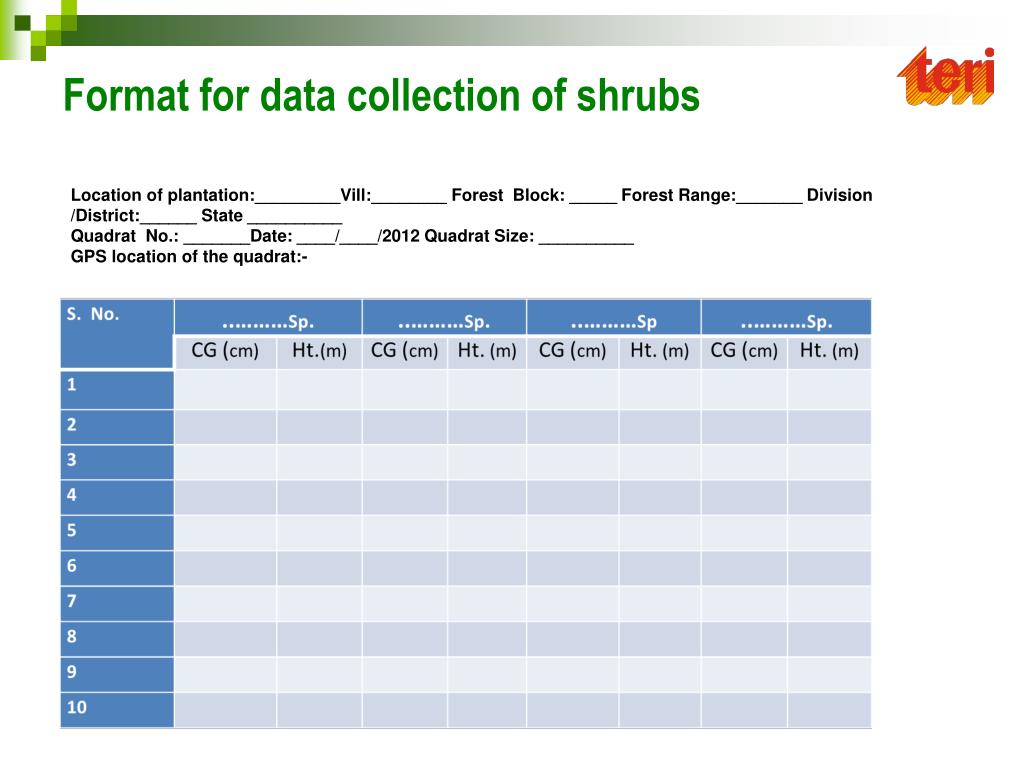
Task: Click the 'CG (cm)' header under fourth species
Action: 744,352
